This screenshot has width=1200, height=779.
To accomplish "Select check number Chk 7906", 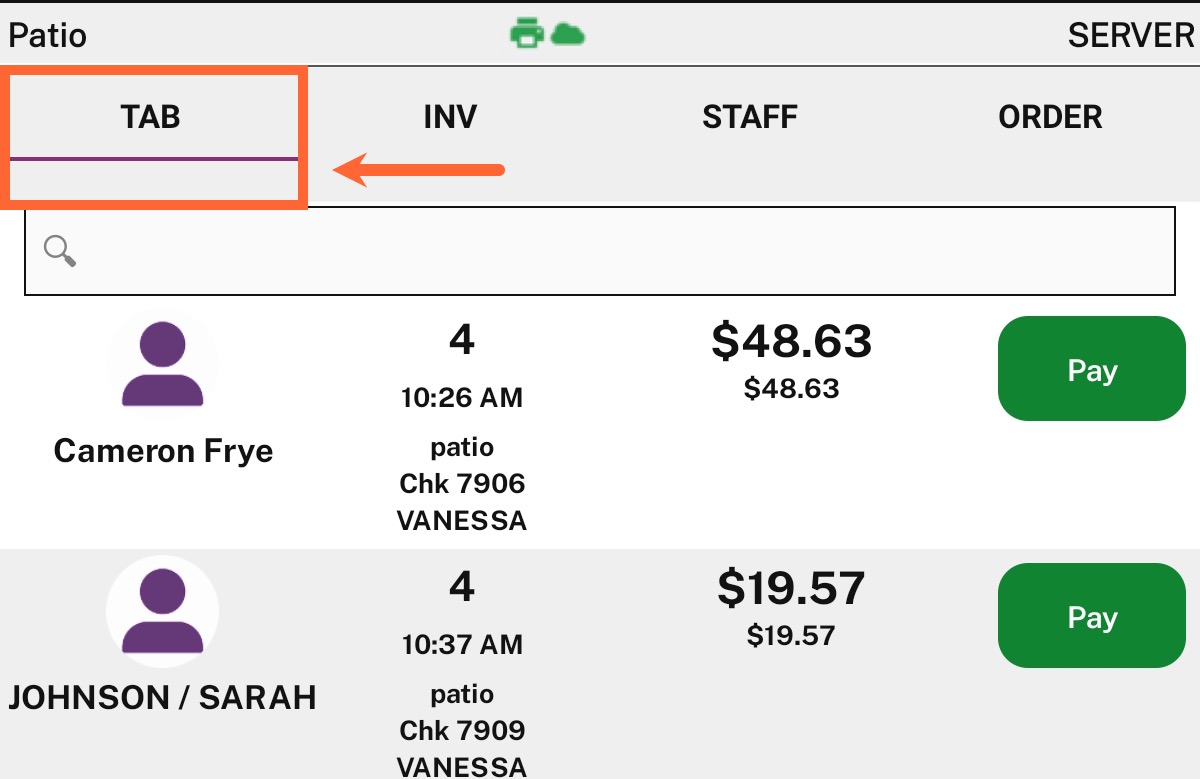I will (462, 484).
